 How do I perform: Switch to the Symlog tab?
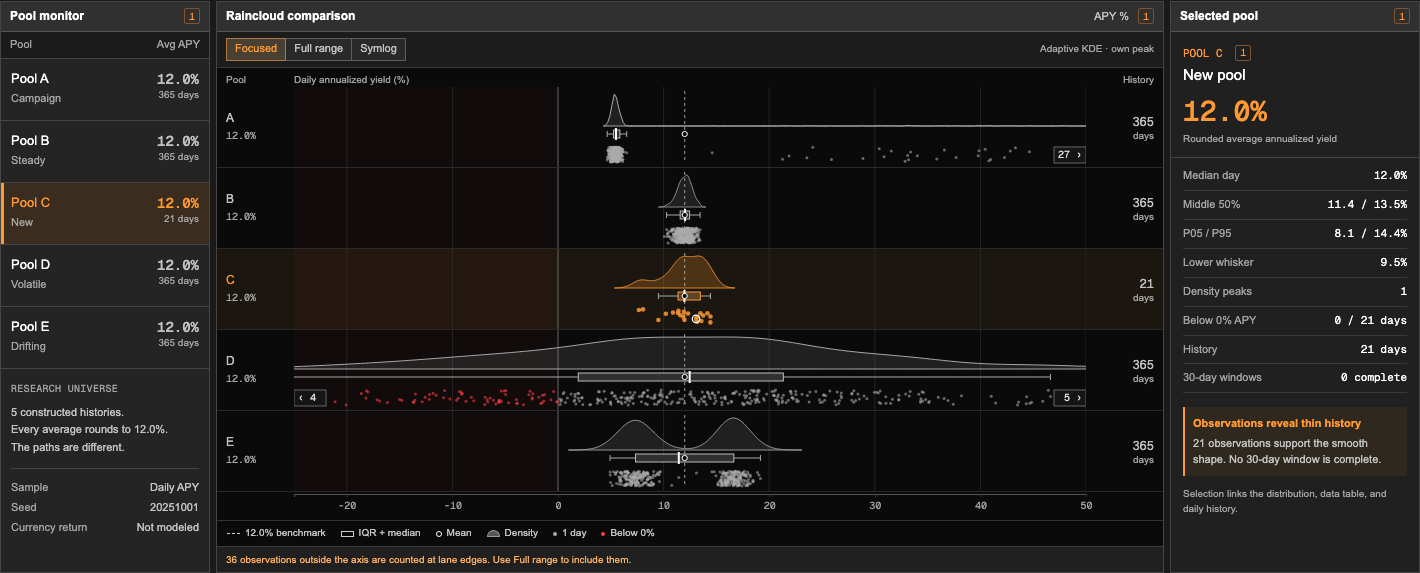point(379,49)
